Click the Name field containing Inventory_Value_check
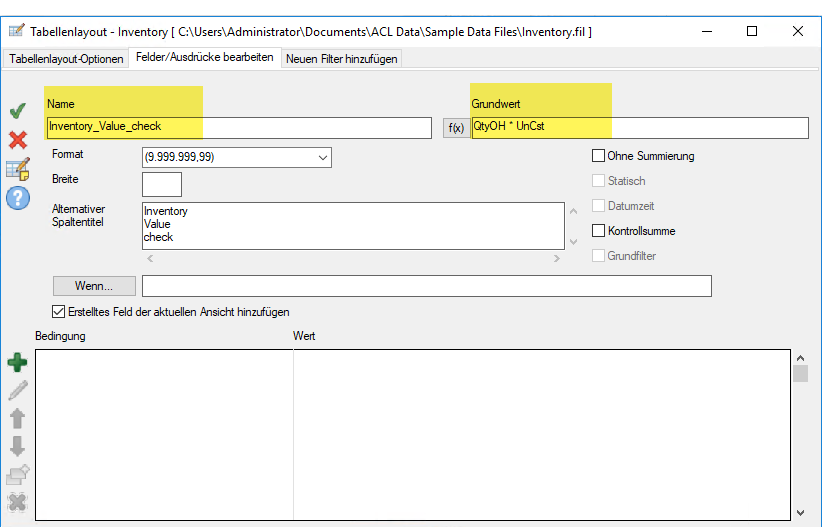Screen dimensions: 822x527 click(x=238, y=127)
